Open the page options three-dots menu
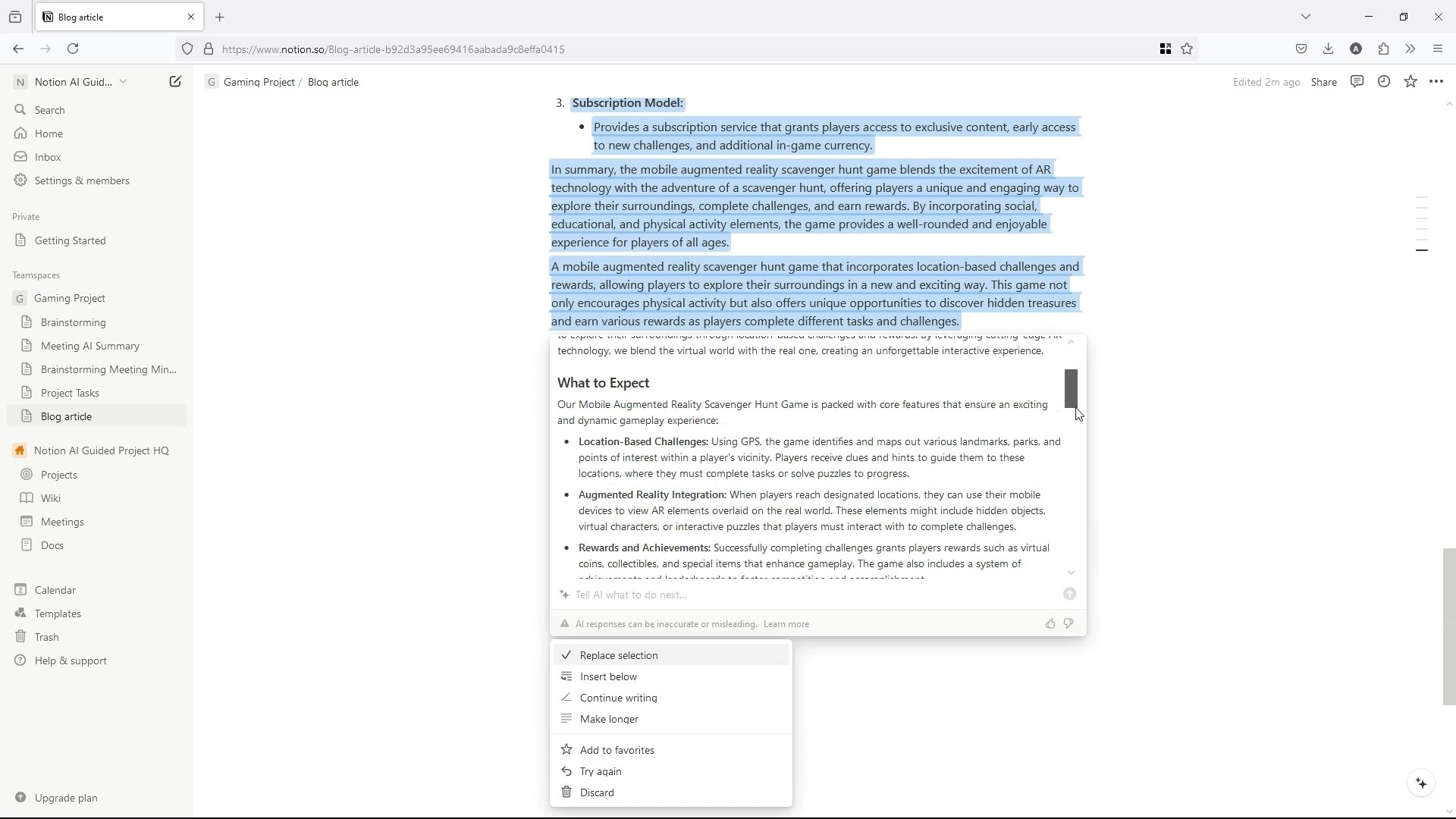Image resolution: width=1456 pixels, height=819 pixels. [x=1436, y=82]
